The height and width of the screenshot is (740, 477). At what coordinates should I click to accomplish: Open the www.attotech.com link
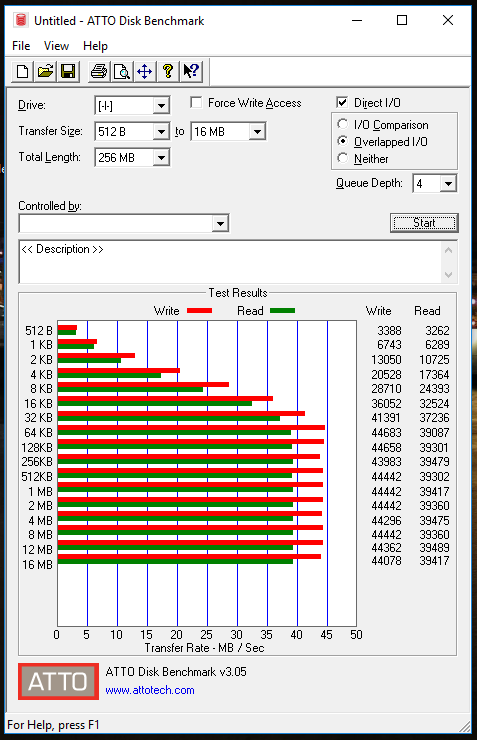[x=150, y=690]
